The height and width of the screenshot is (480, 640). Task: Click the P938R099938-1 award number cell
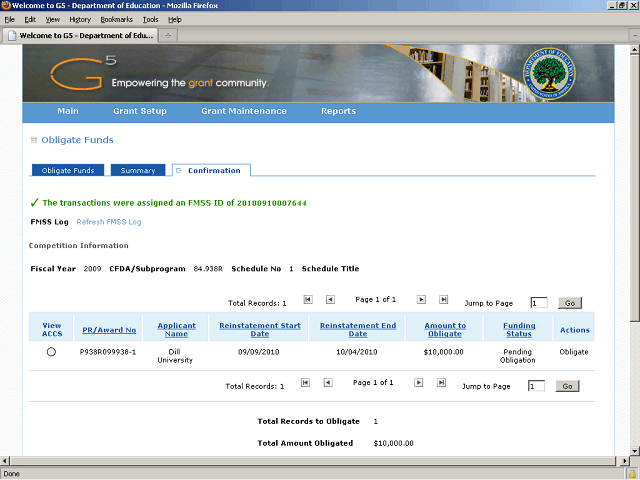[108, 352]
